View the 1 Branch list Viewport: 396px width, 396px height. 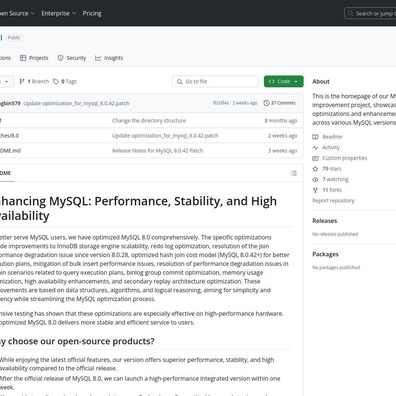point(34,81)
